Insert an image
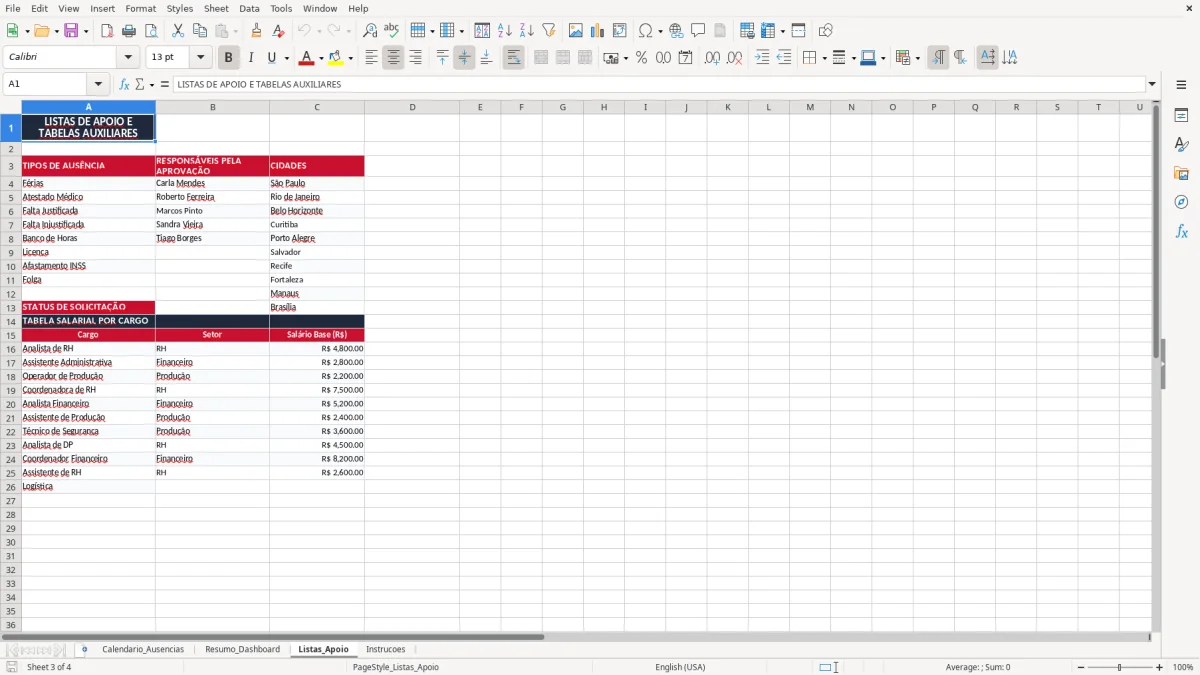Viewport: 1200px width, 675px height. coord(576,31)
